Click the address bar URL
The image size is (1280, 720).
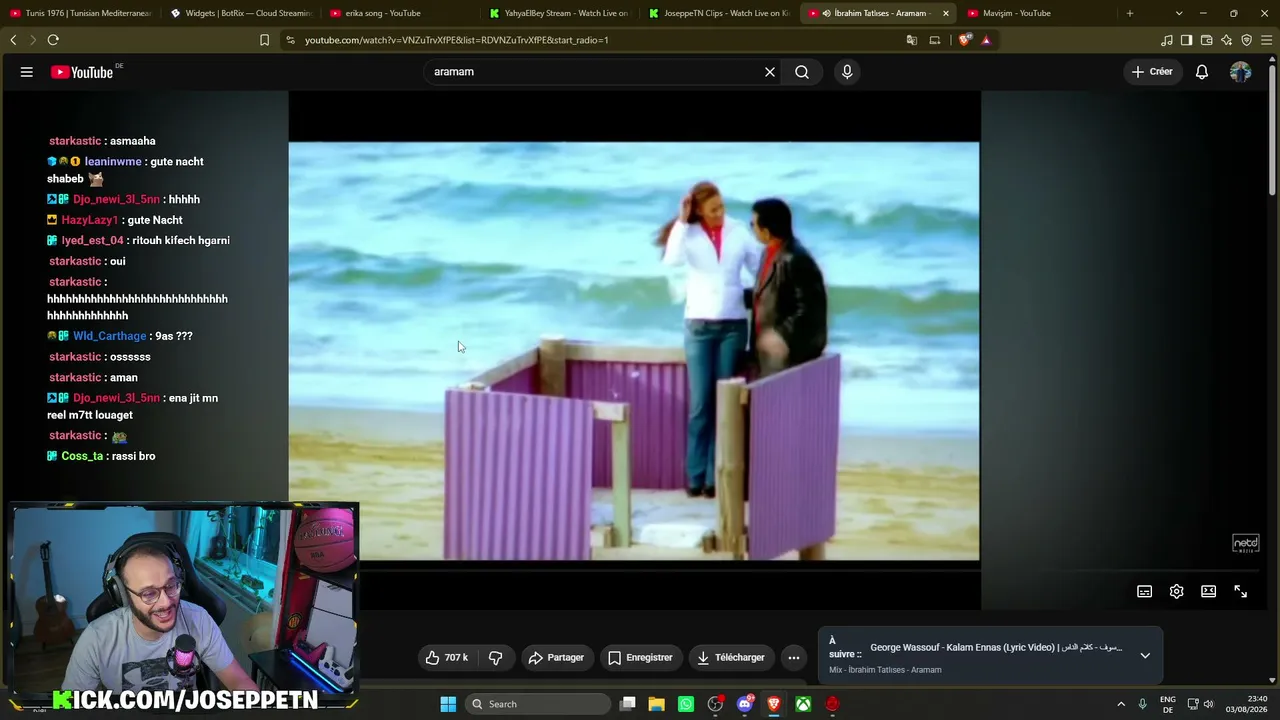(457, 40)
